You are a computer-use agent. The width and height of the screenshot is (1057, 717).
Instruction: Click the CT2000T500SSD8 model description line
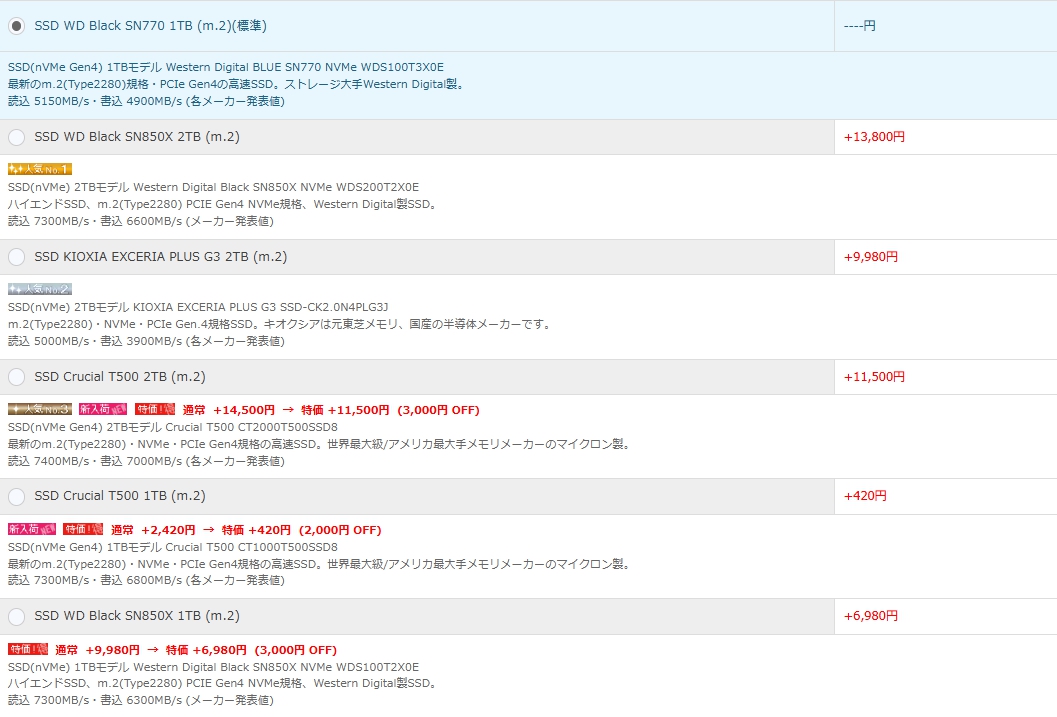173,427
